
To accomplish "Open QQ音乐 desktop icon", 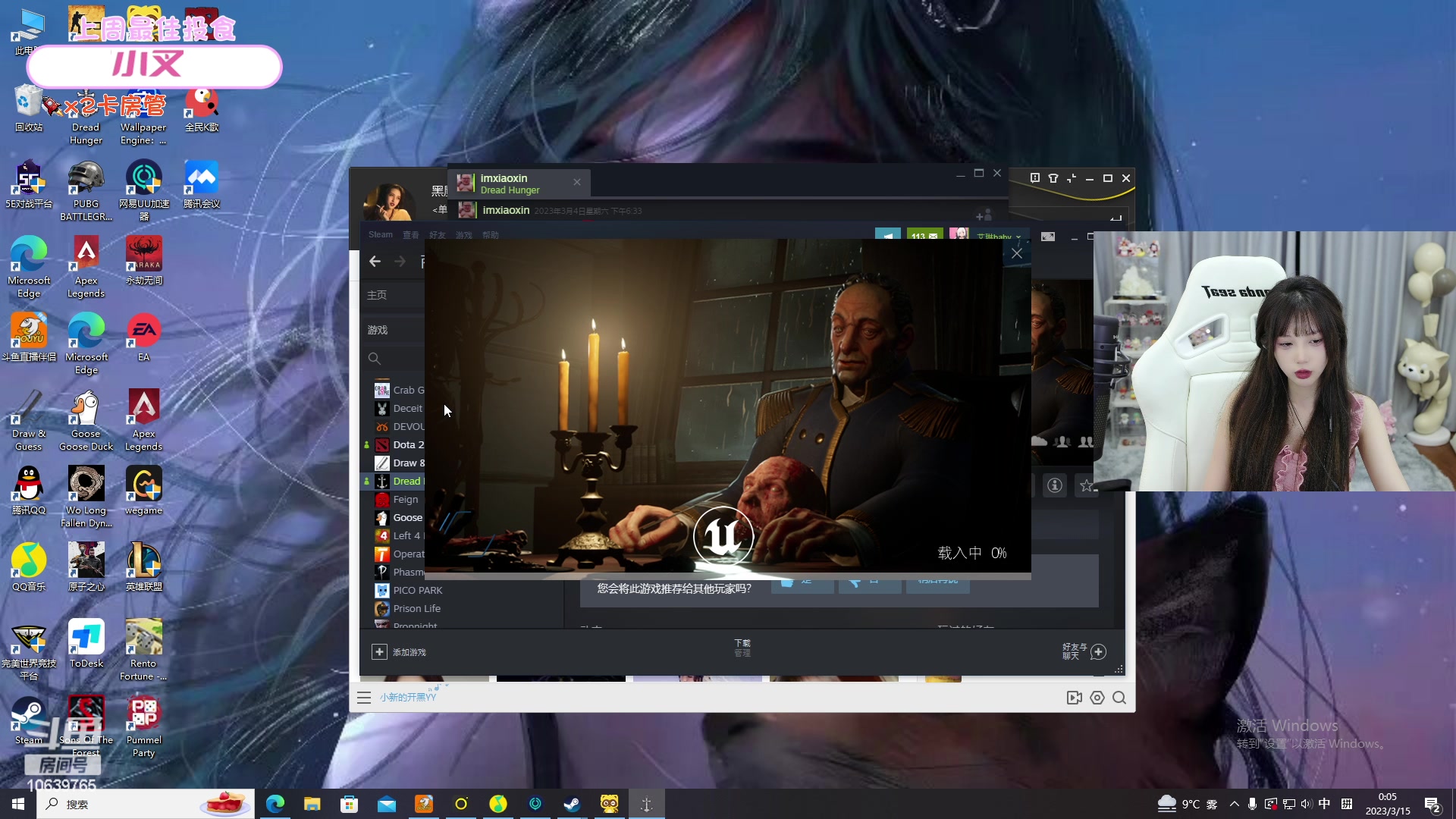I will [x=29, y=567].
